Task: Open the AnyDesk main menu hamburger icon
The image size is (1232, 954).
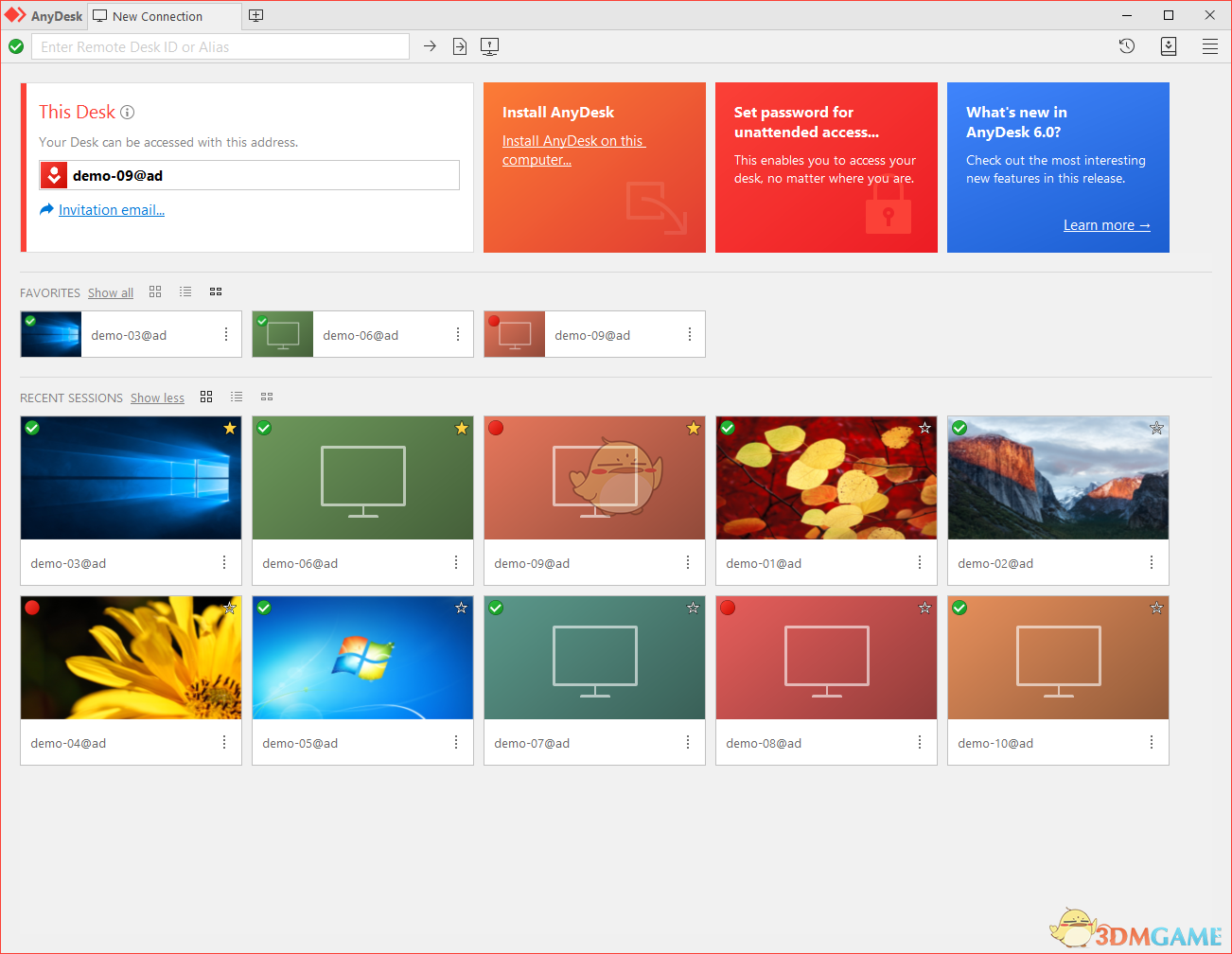Action: [x=1210, y=45]
